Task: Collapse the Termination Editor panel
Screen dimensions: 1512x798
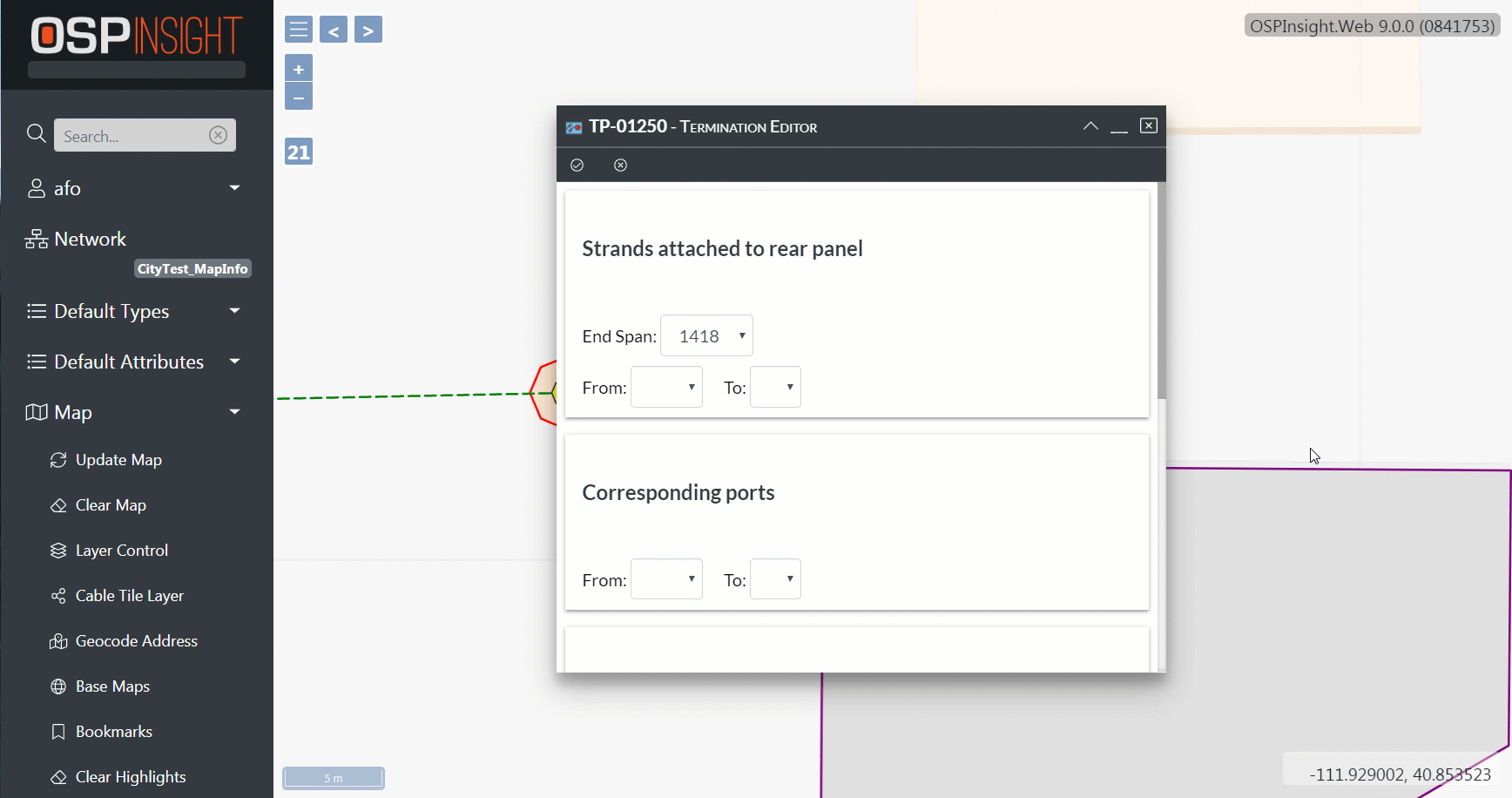Action: (x=1090, y=126)
